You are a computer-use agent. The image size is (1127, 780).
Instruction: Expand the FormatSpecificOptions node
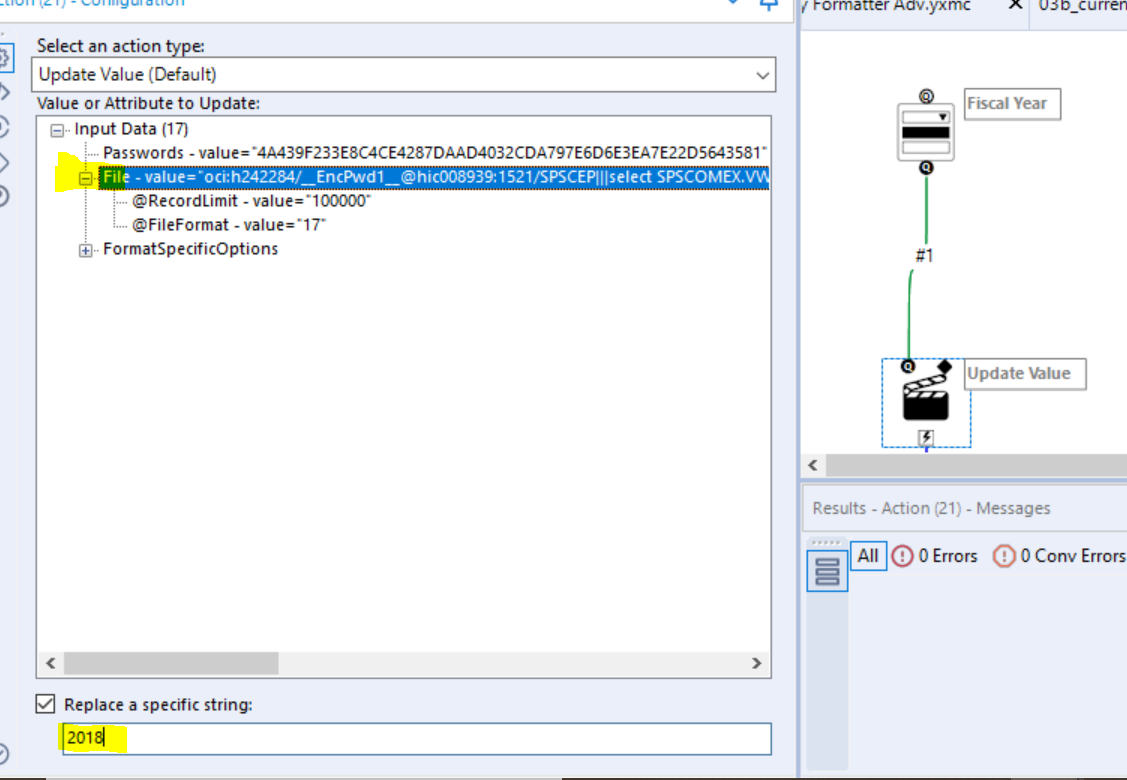pos(85,249)
